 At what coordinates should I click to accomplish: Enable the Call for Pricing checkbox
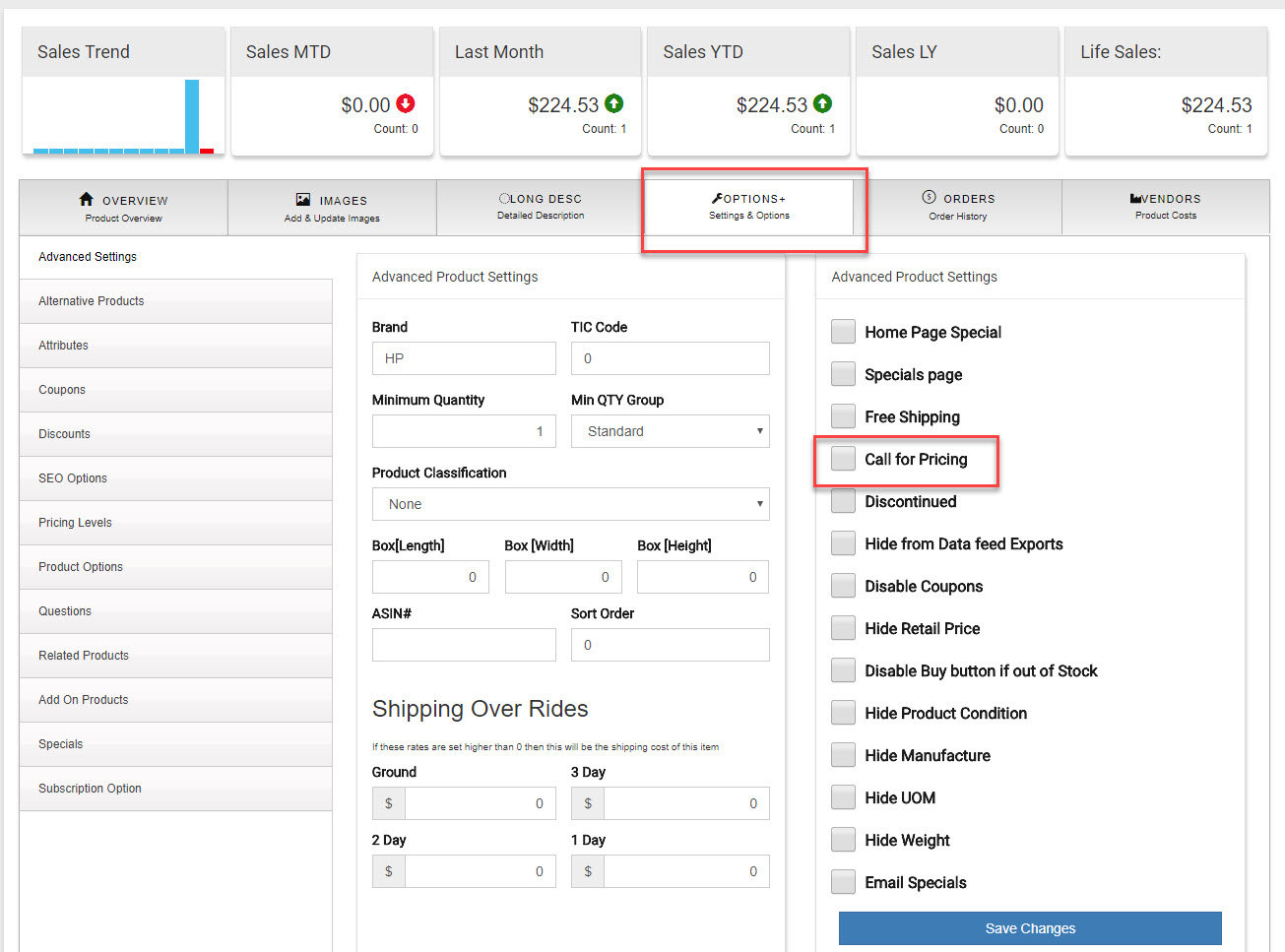point(843,459)
